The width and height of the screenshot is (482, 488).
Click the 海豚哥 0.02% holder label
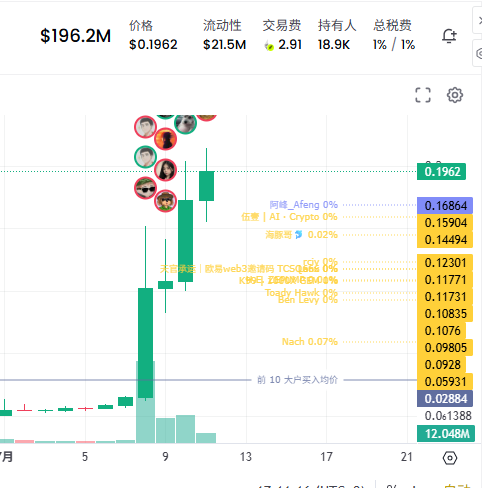pos(301,235)
